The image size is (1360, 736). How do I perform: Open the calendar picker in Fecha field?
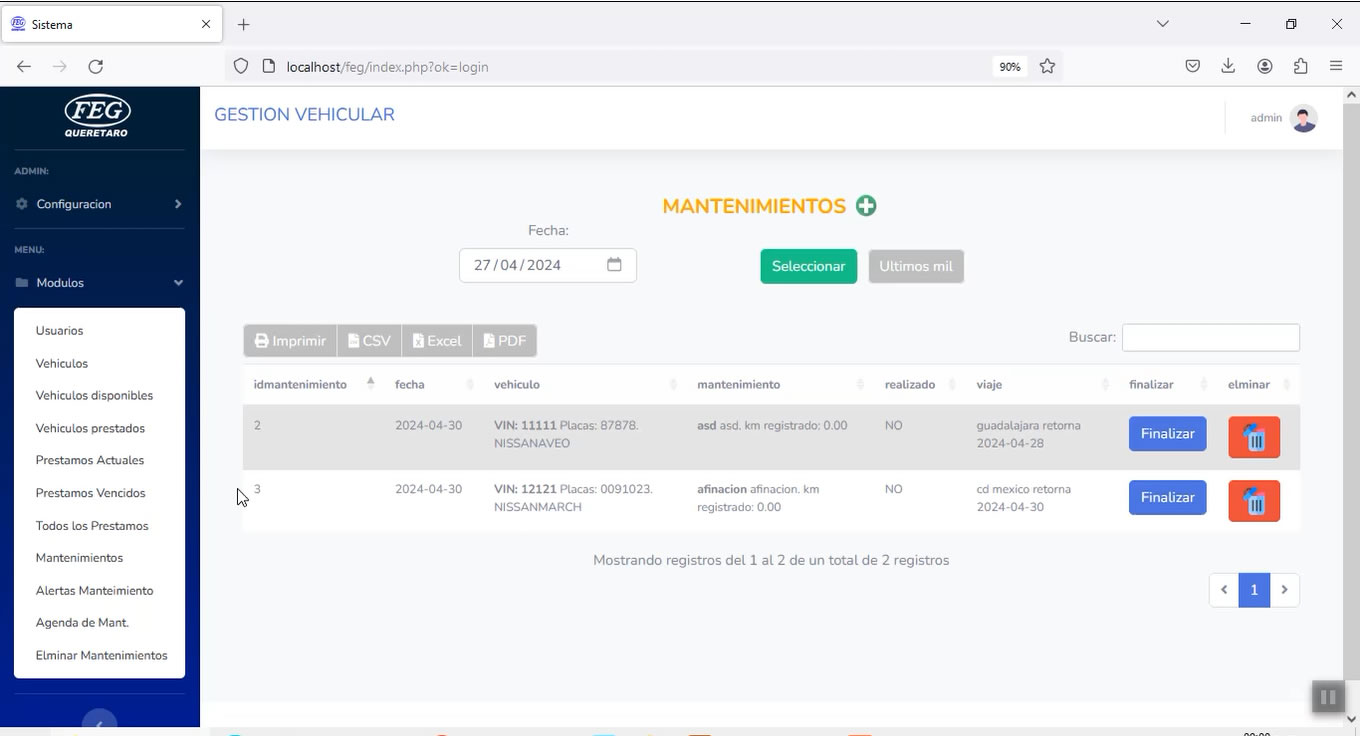[x=614, y=265]
